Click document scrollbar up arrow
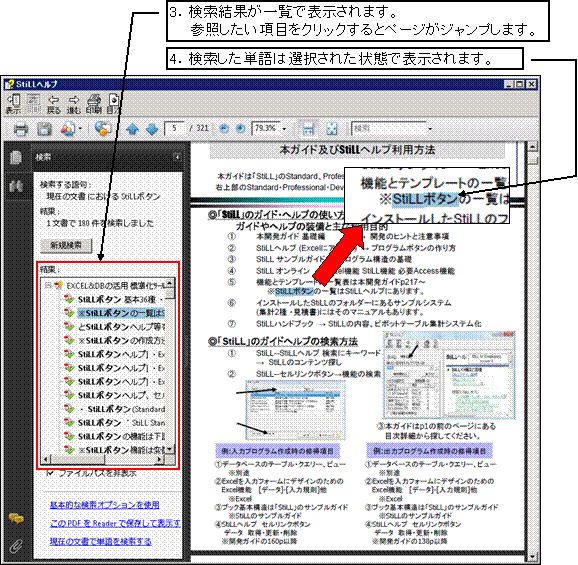The height and width of the screenshot is (565, 578). (x=532, y=146)
